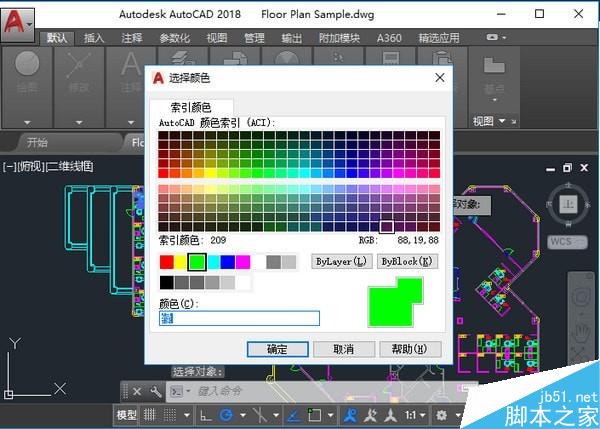Select the pan hand tool in navigation bar
600x429 pixels.
pyautogui.click(x=582, y=332)
